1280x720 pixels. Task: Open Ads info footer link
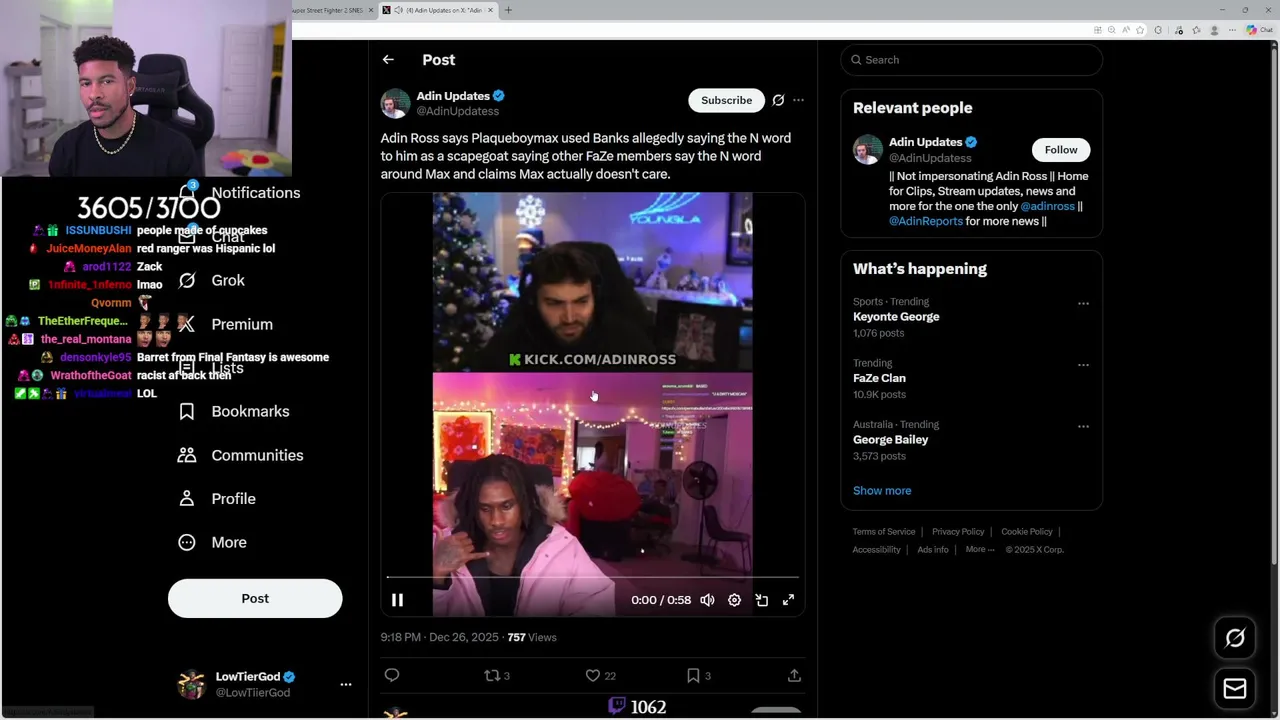pos(933,550)
